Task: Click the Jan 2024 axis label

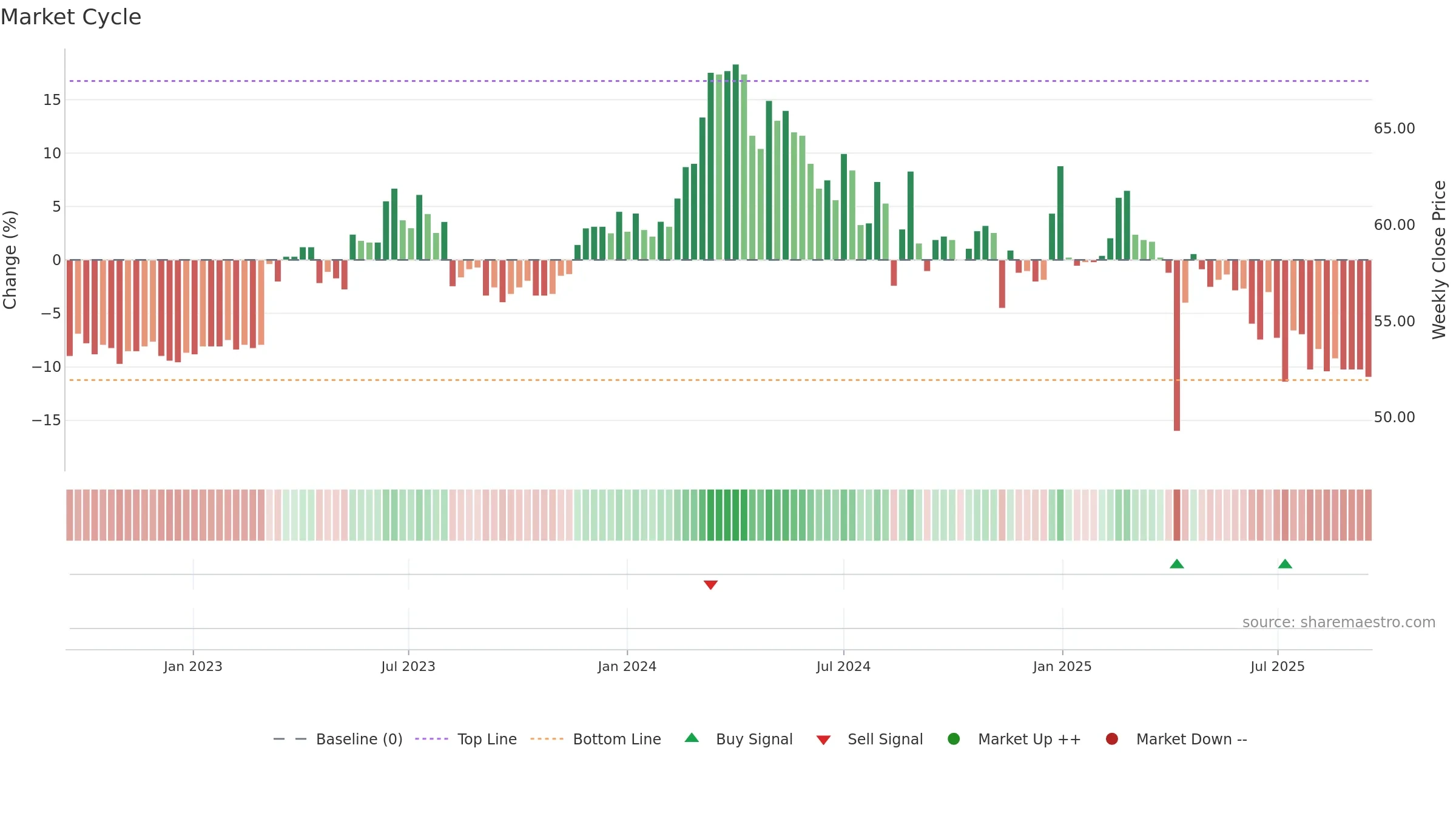Action: pos(627,666)
